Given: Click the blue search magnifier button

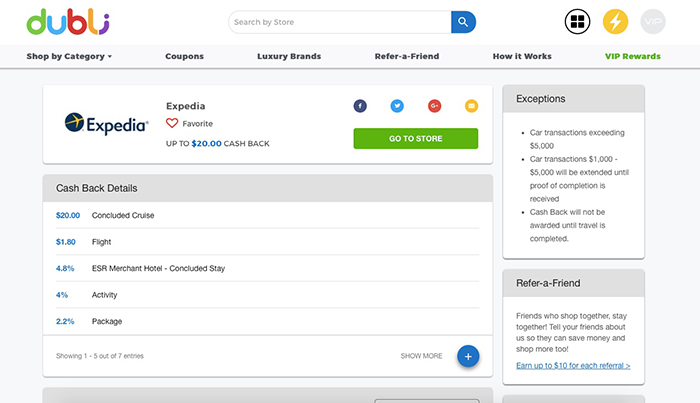Looking at the screenshot, I should coord(463,22).
